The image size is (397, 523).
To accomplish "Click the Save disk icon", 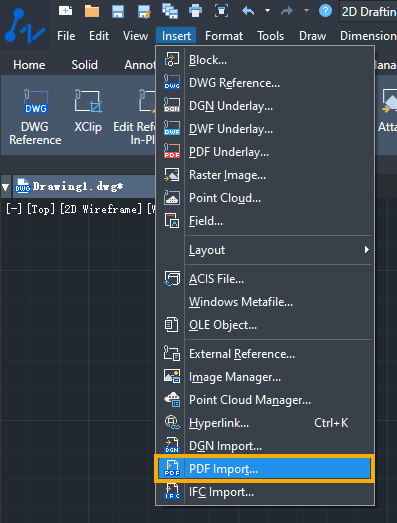I will pos(118,11).
